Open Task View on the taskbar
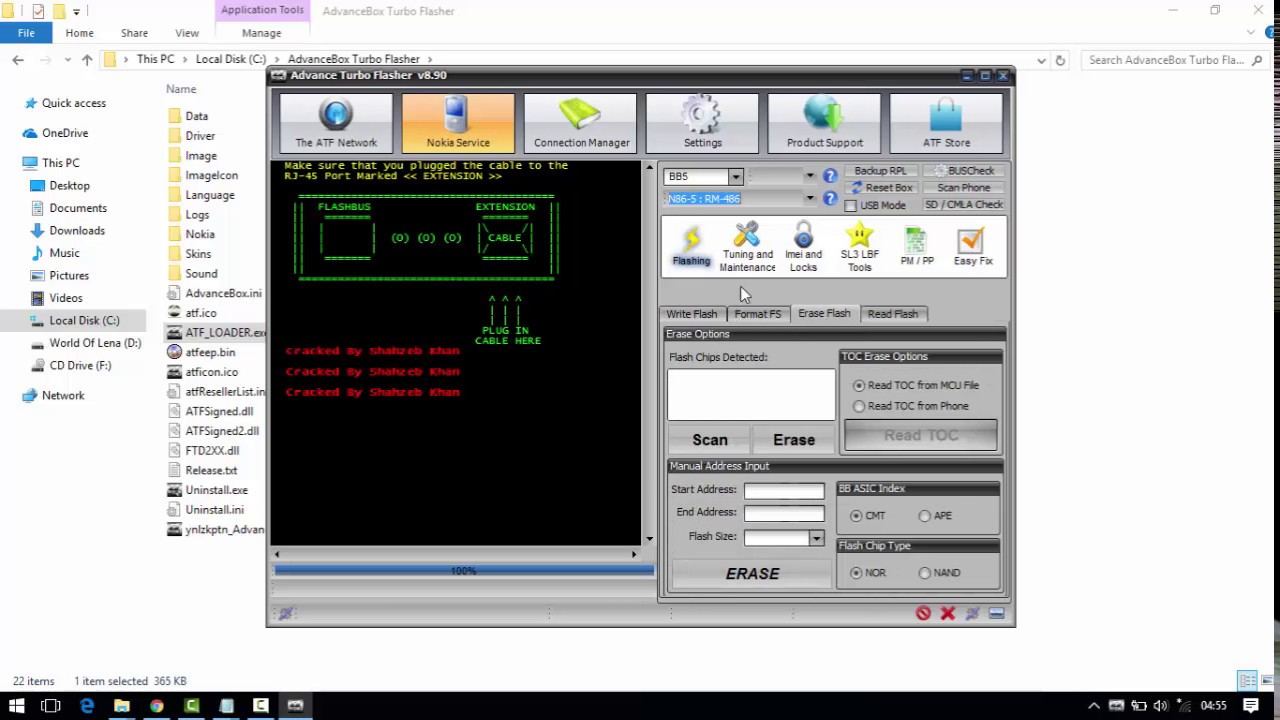The width and height of the screenshot is (1280, 720). [51, 705]
